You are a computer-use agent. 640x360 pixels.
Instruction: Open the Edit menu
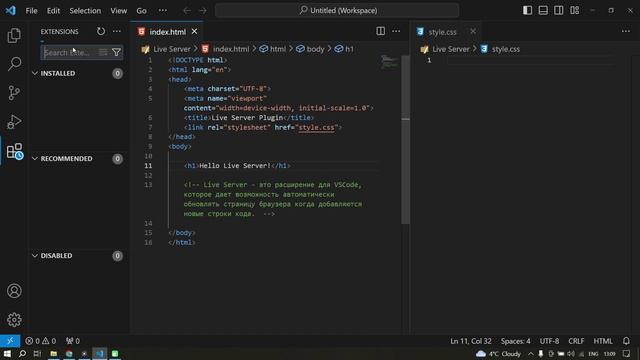coord(53,11)
